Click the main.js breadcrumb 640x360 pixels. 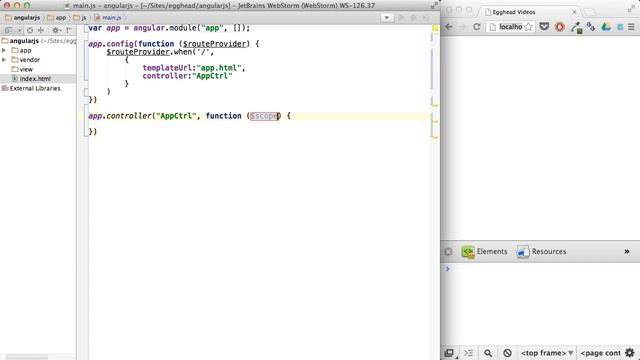[108, 18]
